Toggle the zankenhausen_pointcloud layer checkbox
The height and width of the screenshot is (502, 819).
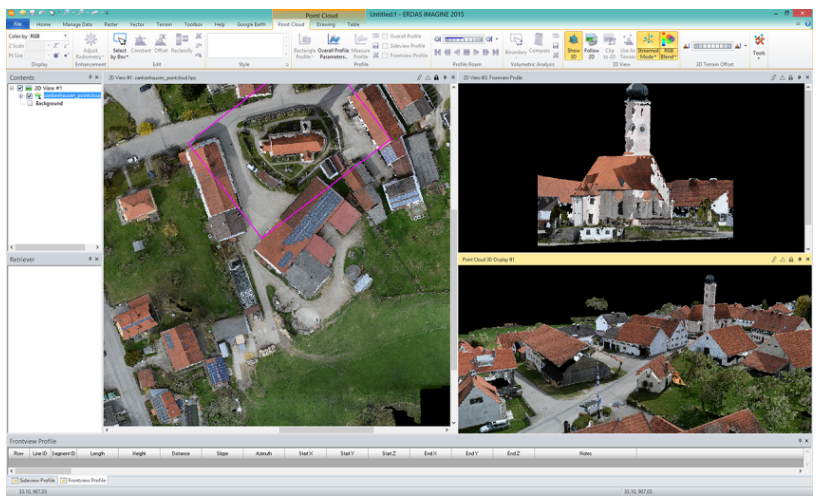[x=29, y=96]
